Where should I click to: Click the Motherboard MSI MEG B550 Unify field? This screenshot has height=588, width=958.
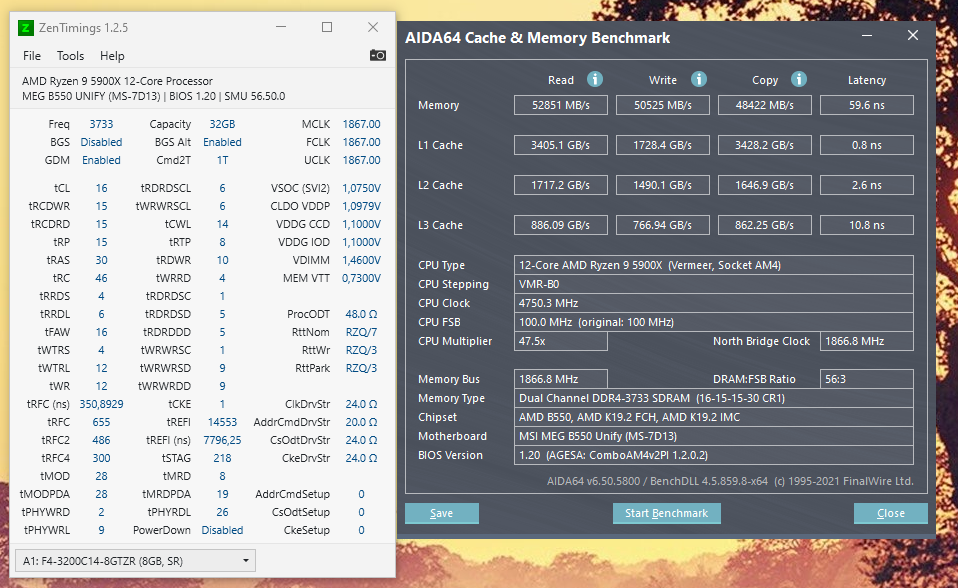click(714, 436)
